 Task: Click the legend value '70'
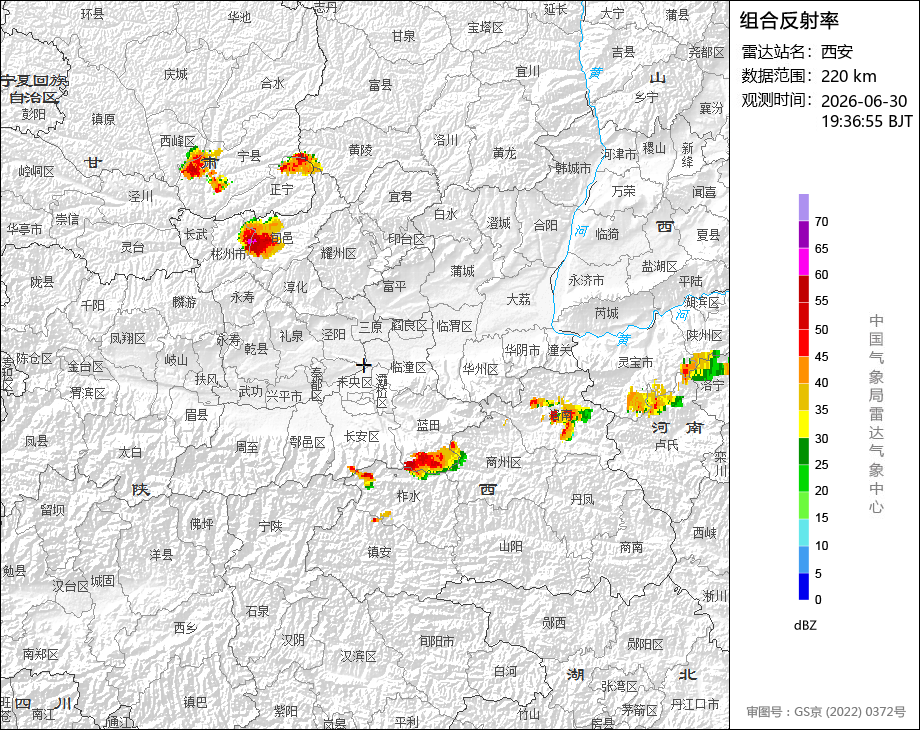[x=821, y=222]
